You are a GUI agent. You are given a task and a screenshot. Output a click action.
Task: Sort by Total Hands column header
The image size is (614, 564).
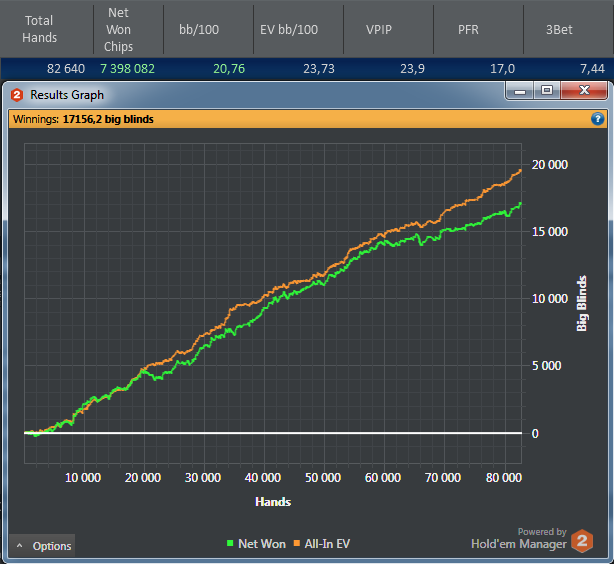[x=39, y=29]
